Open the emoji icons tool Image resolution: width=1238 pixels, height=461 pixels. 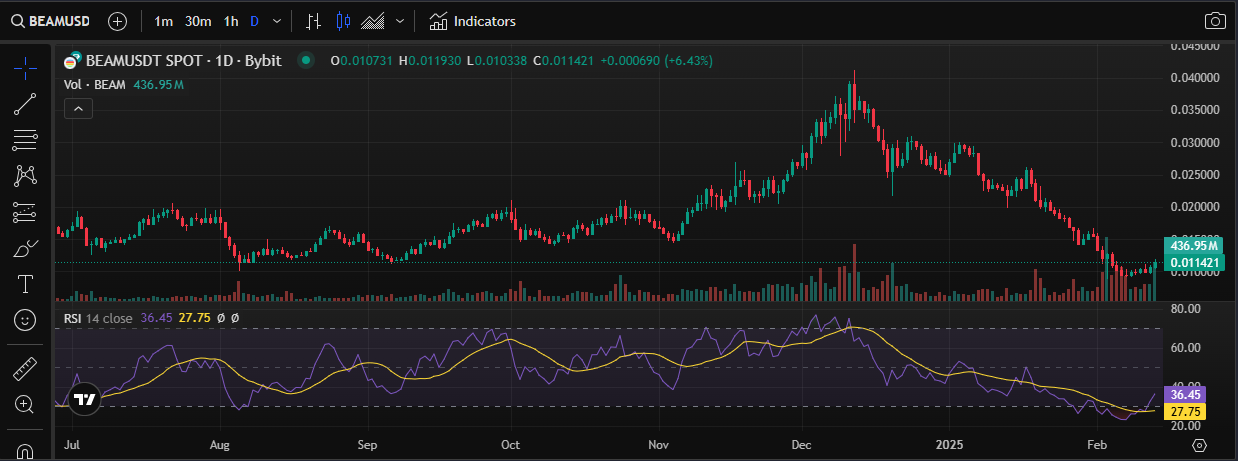coord(25,321)
